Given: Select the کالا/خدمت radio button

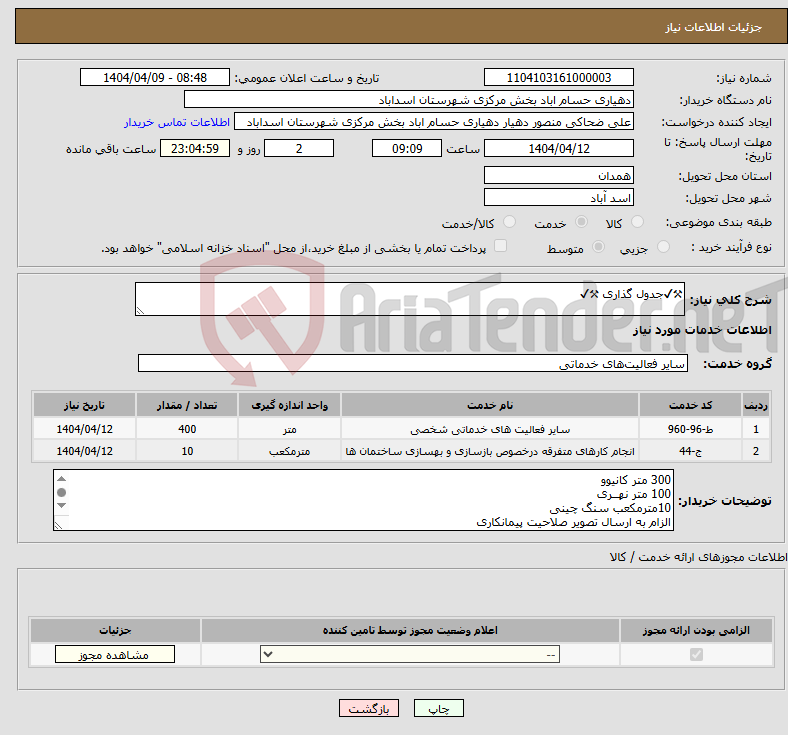Looking at the screenshot, I should coord(510,222).
